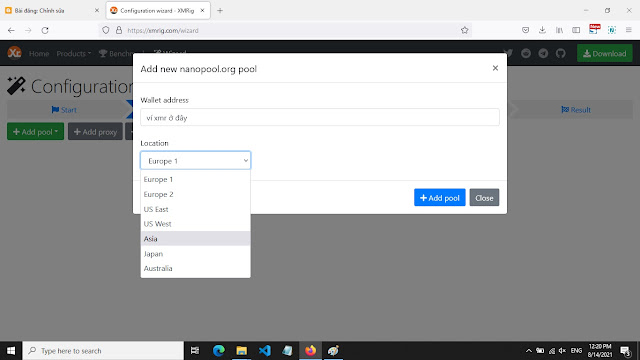
Task: Select Europe 1 from location list
Action: tap(196, 179)
